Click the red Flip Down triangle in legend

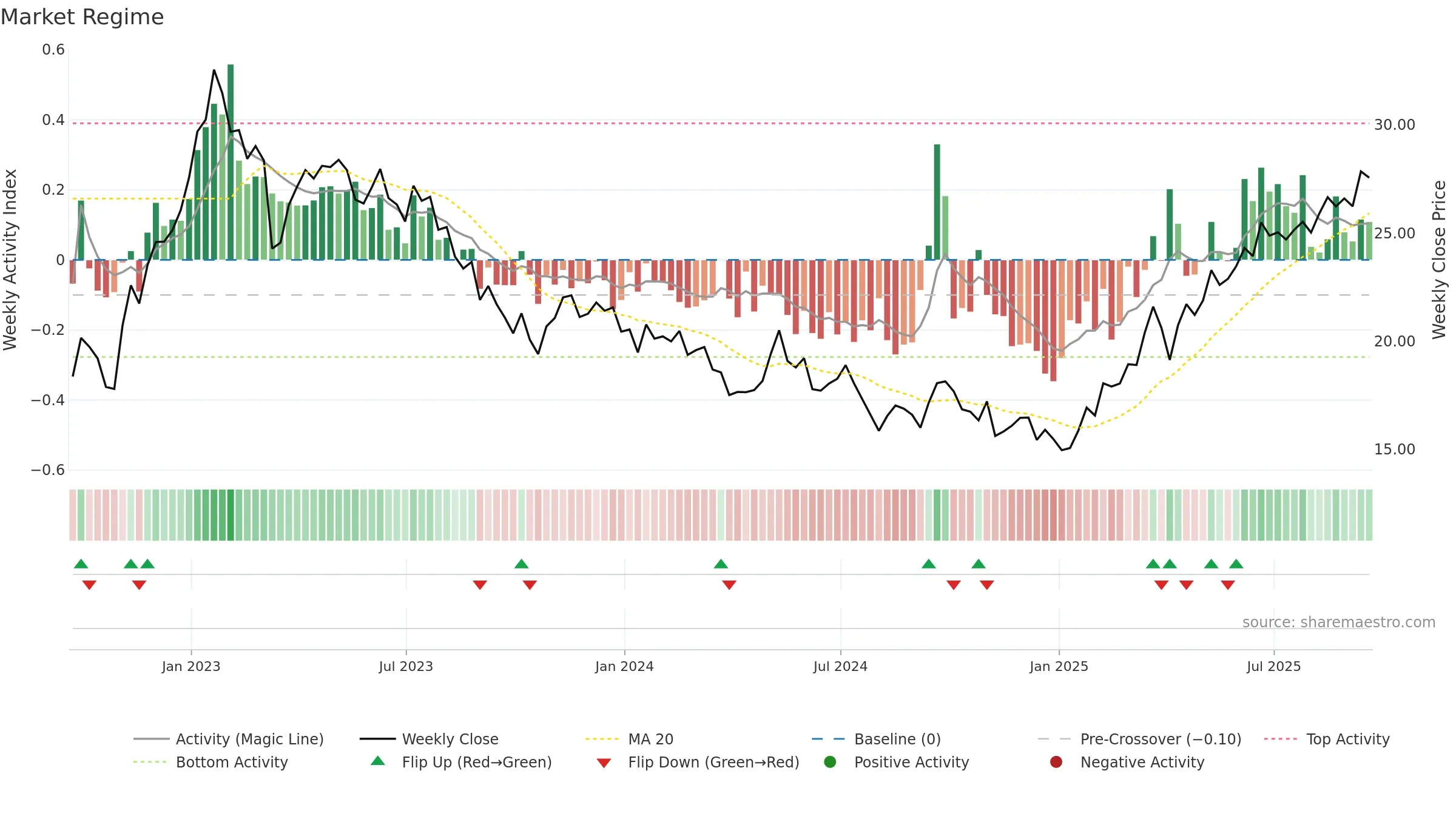(x=604, y=763)
